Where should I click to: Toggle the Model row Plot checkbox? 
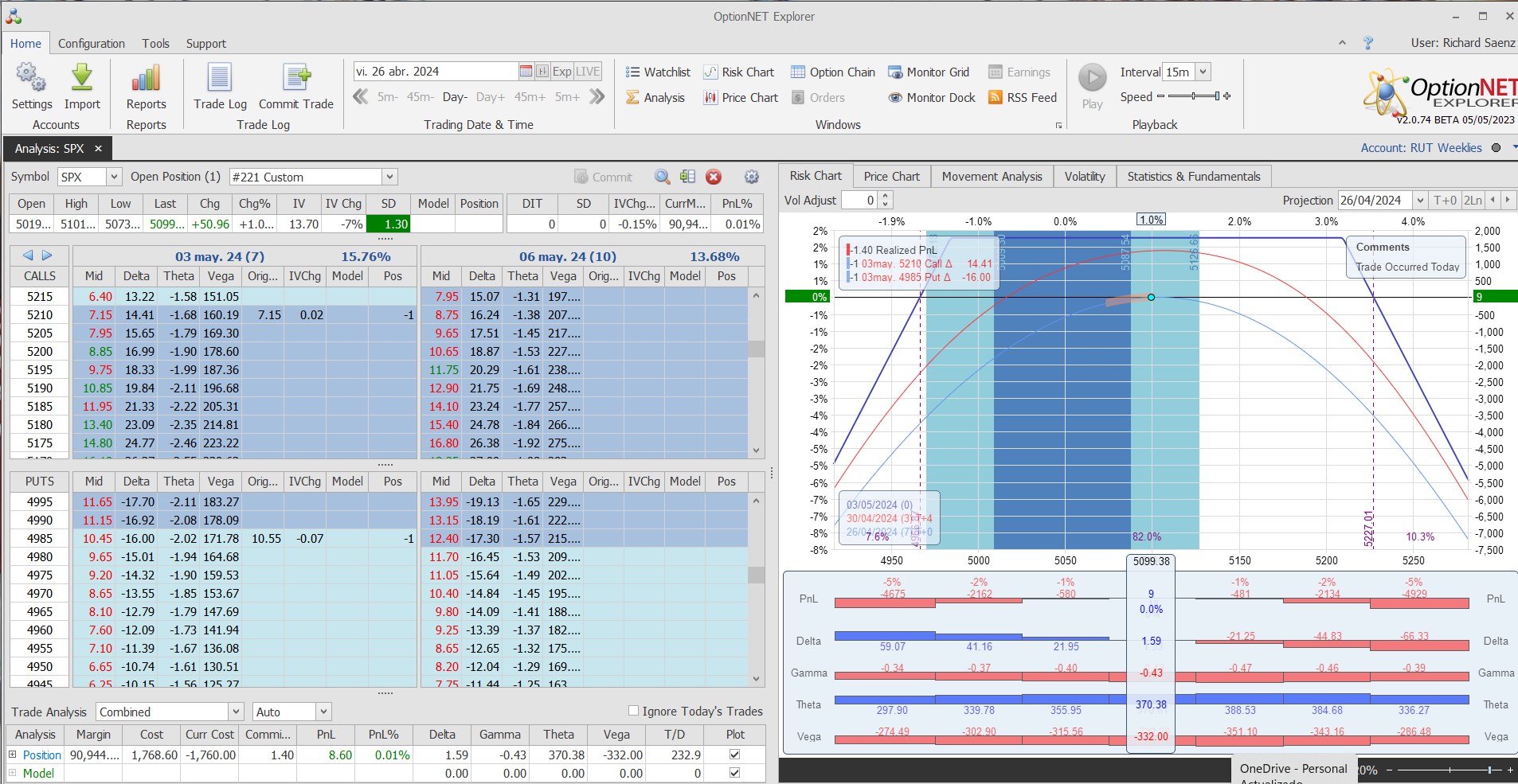[x=734, y=773]
